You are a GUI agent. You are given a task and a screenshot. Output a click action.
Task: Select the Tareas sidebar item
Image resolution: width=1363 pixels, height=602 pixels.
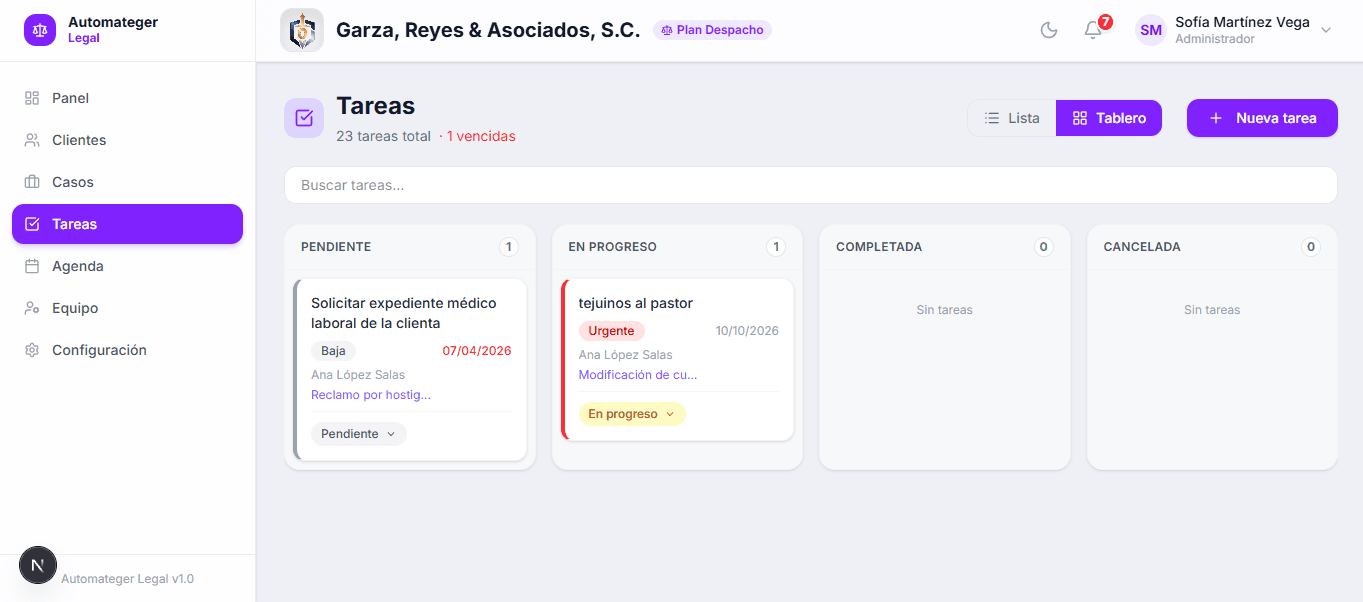(x=75, y=223)
